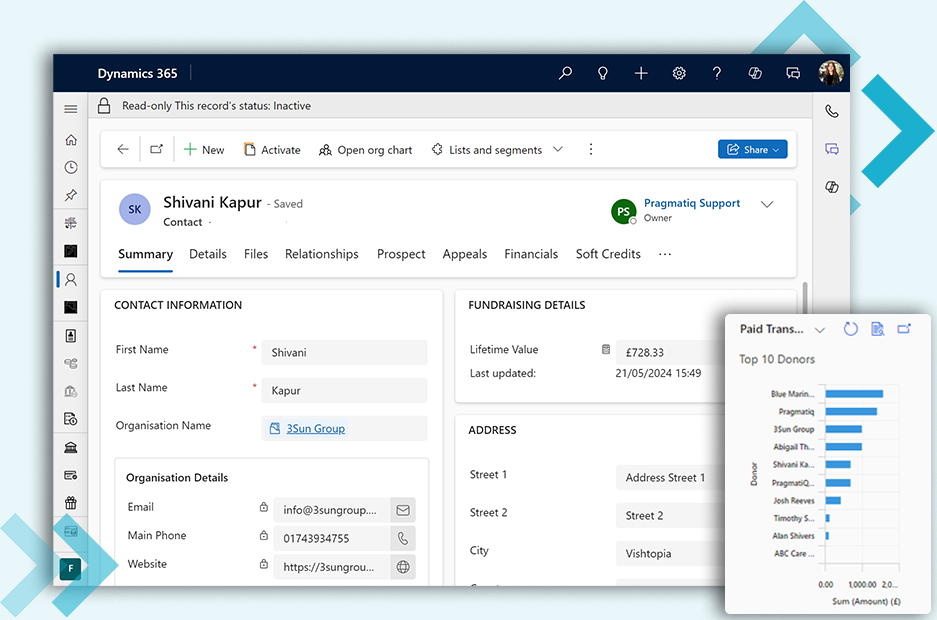Image resolution: width=937 pixels, height=620 pixels.
Task: Click the Share button
Action: tap(752, 150)
